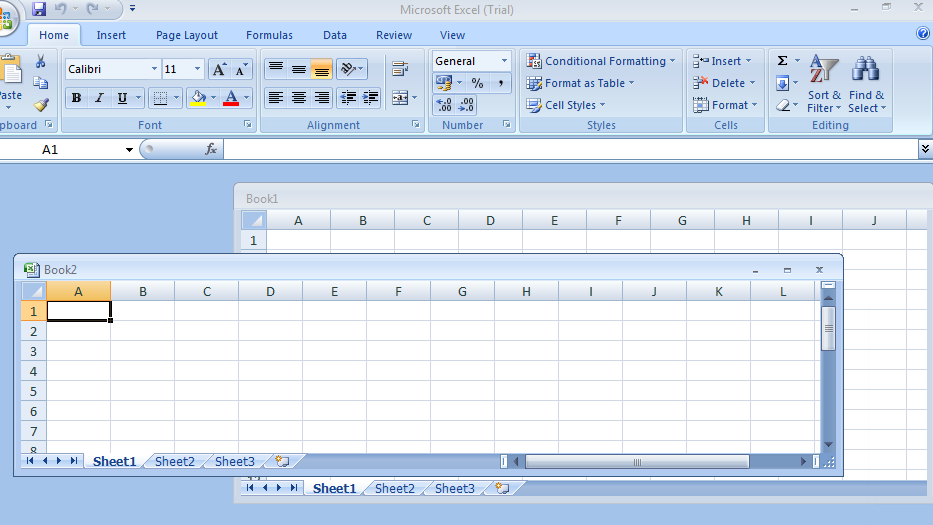Toggle Center horizontal alignment
Screen dimensions: 933x525
[299, 98]
